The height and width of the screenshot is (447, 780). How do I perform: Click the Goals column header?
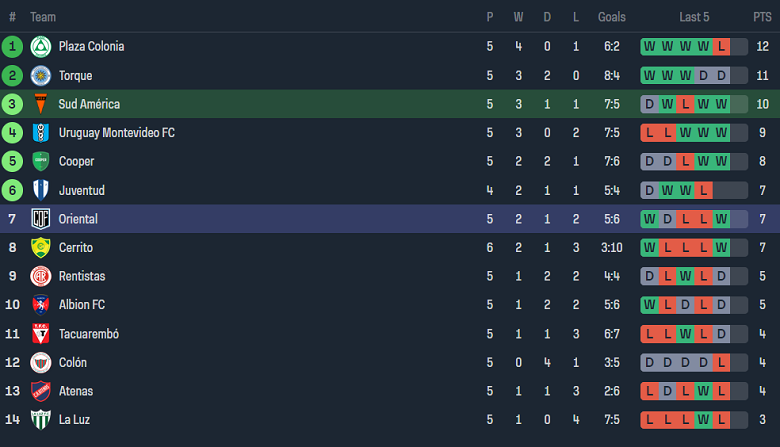612,17
